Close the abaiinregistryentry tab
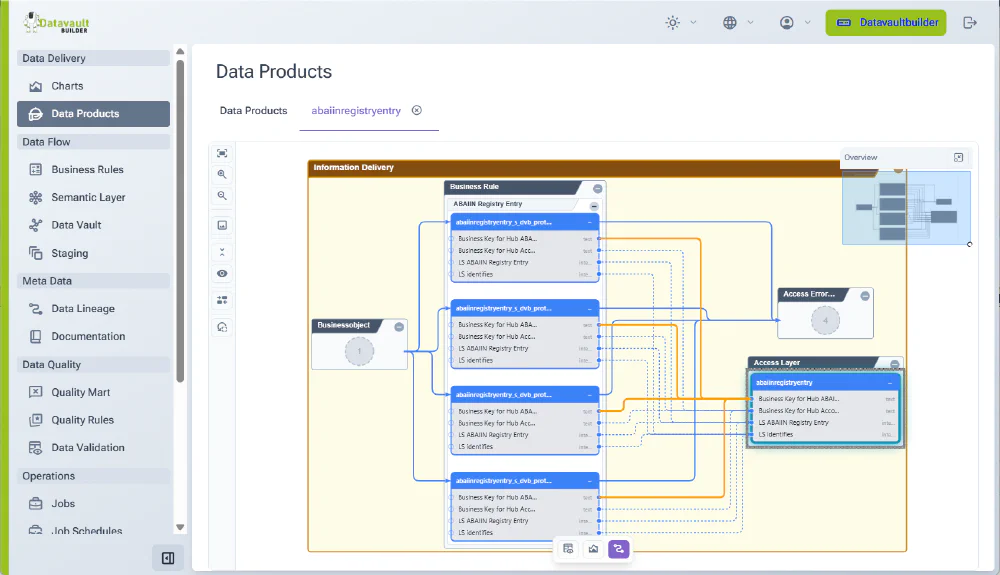The width and height of the screenshot is (1000, 575). pos(416,110)
